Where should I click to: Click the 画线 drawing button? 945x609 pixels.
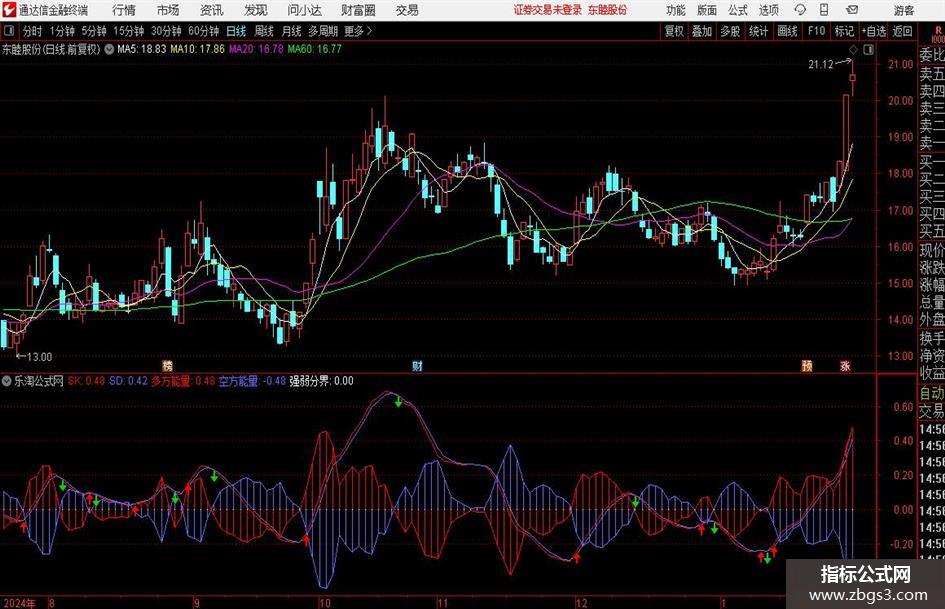click(x=788, y=31)
